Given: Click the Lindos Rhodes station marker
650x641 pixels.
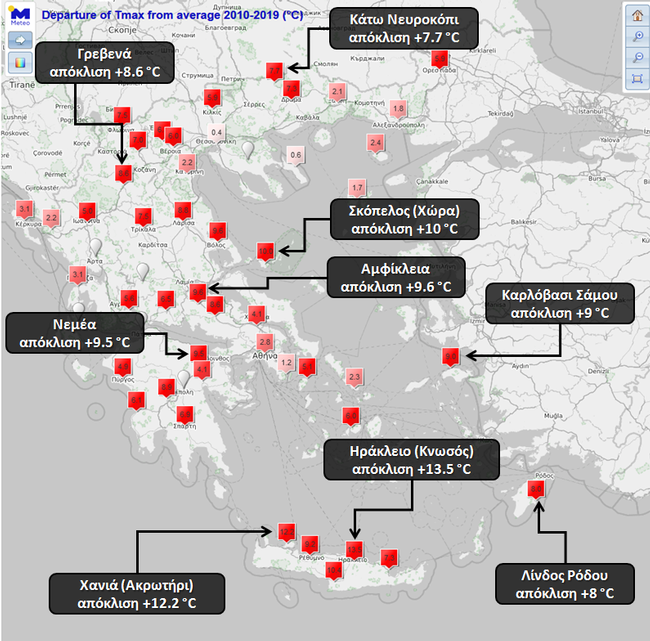Looking at the screenshot, I should (536, 488).
